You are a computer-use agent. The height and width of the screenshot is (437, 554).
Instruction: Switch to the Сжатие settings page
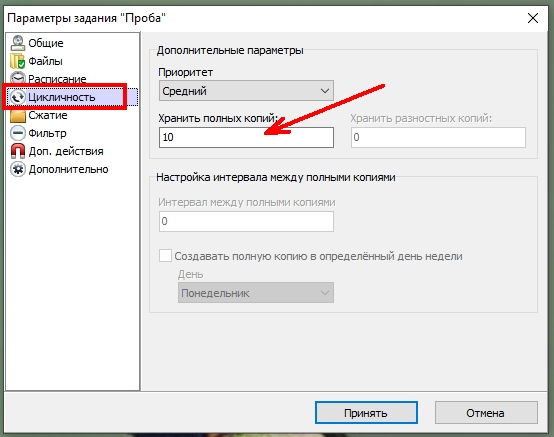48,115
